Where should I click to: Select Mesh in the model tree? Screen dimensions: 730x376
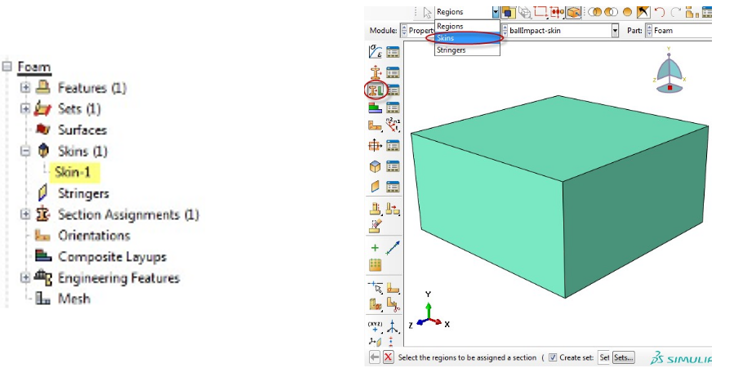74,299
